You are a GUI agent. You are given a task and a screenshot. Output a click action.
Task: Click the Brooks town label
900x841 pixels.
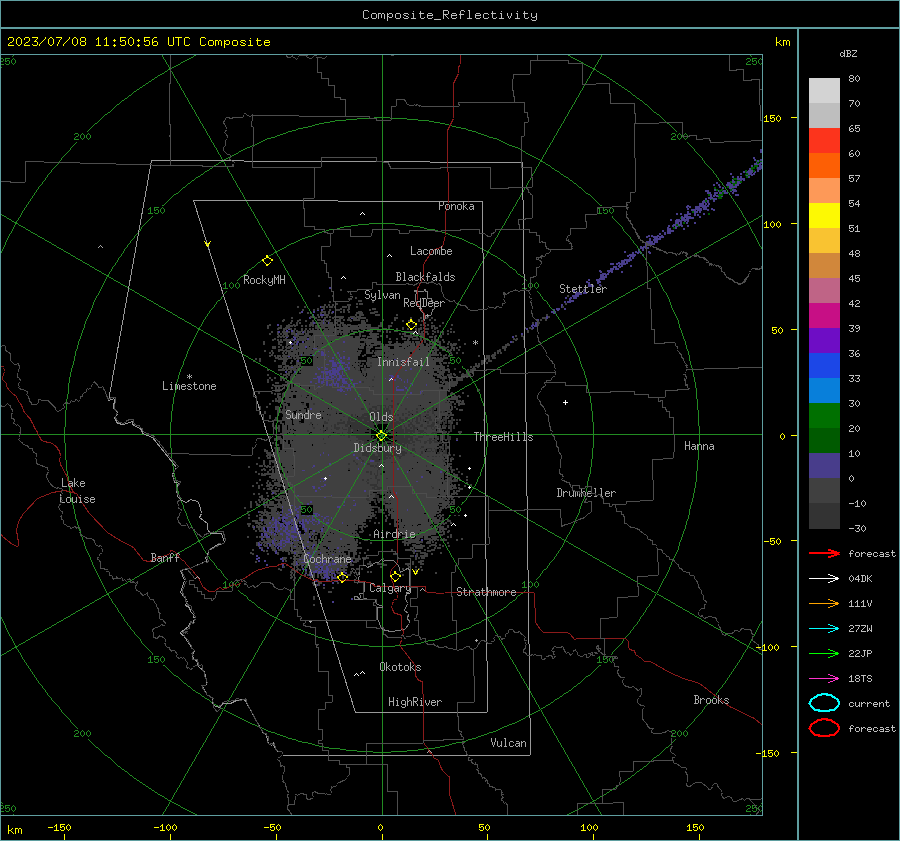pyautogui.click(x=711, y=700)
